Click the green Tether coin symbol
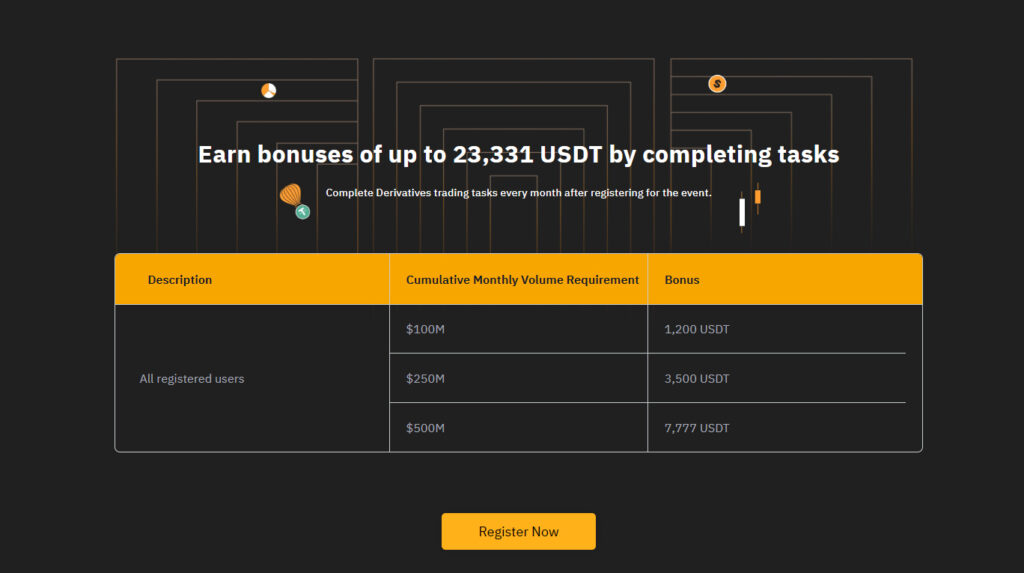This screenshot has height=573, width=1024. [302, 212]
